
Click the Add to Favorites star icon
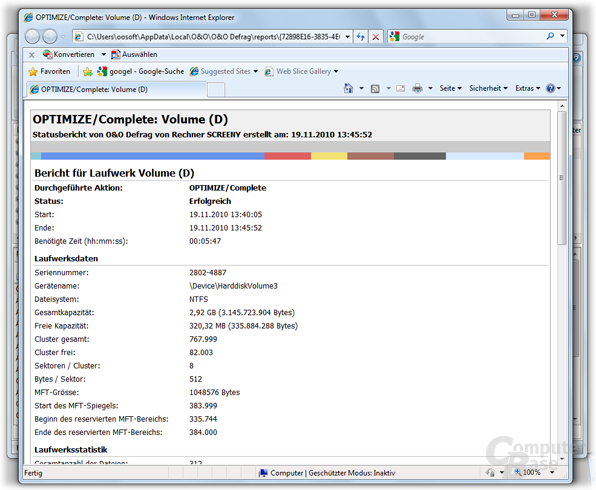point(87,71)
